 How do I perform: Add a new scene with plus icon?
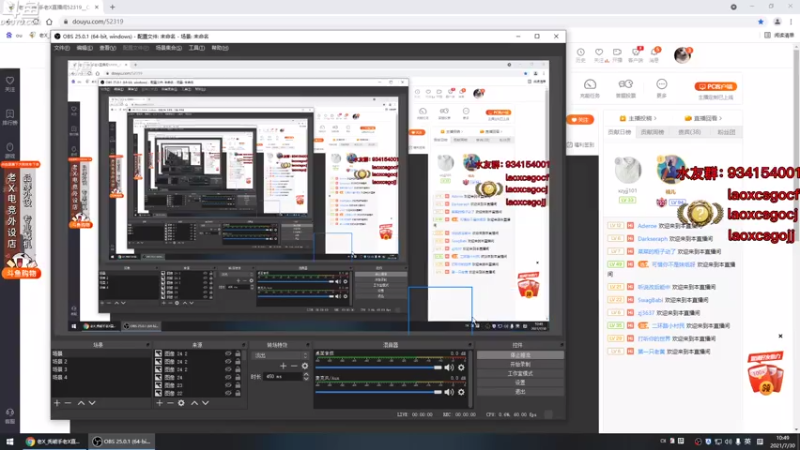57,403
